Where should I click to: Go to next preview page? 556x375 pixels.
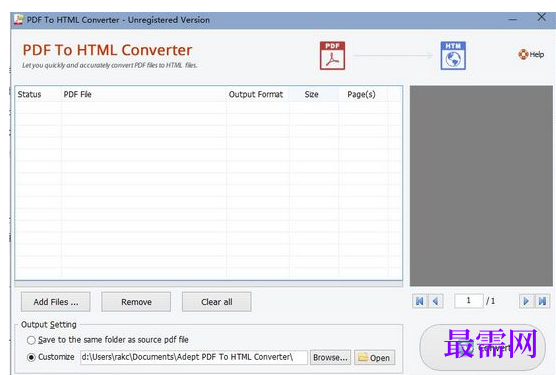coord(526,301)
